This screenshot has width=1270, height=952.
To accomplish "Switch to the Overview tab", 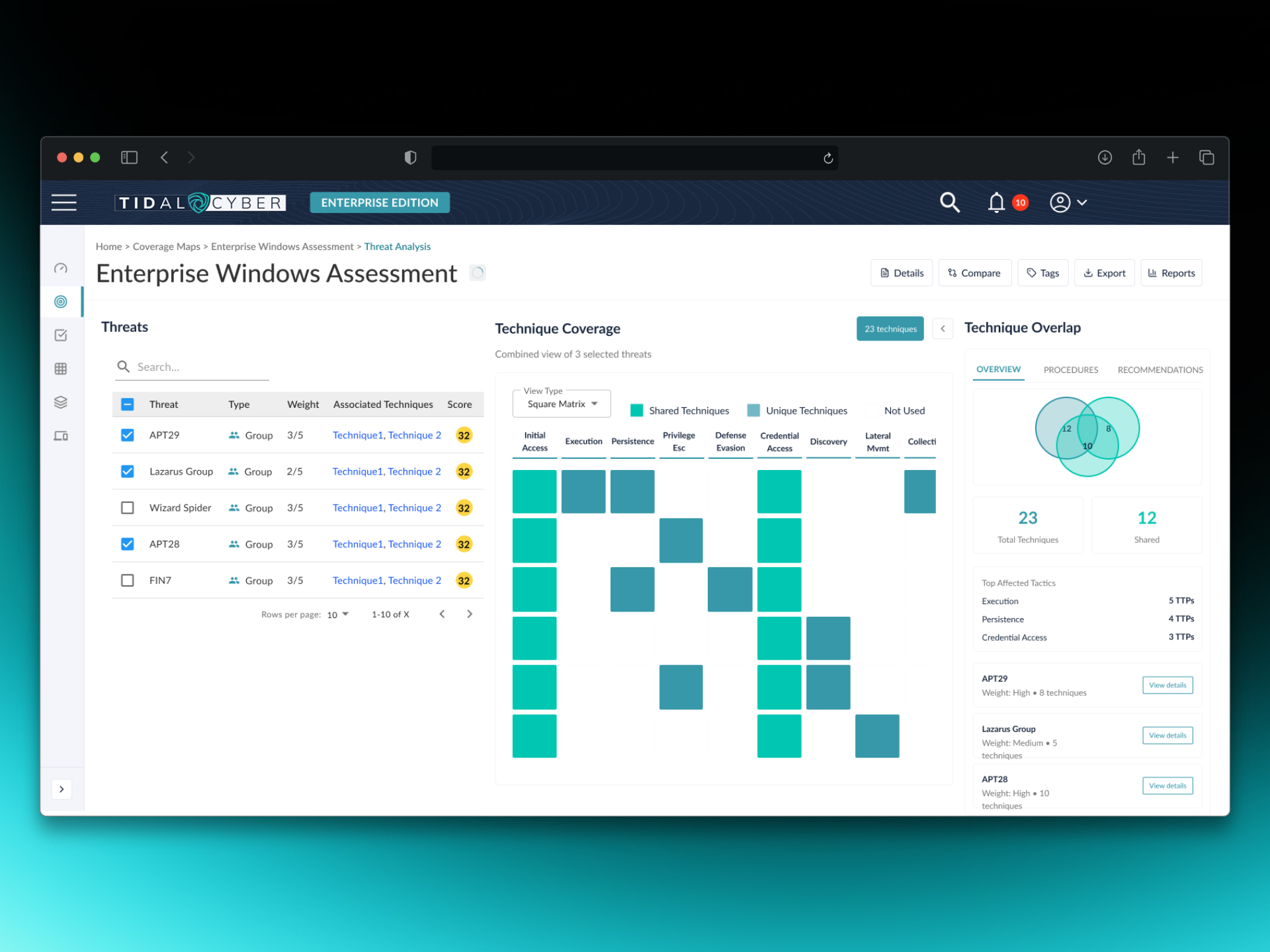I will click(999, 369).
